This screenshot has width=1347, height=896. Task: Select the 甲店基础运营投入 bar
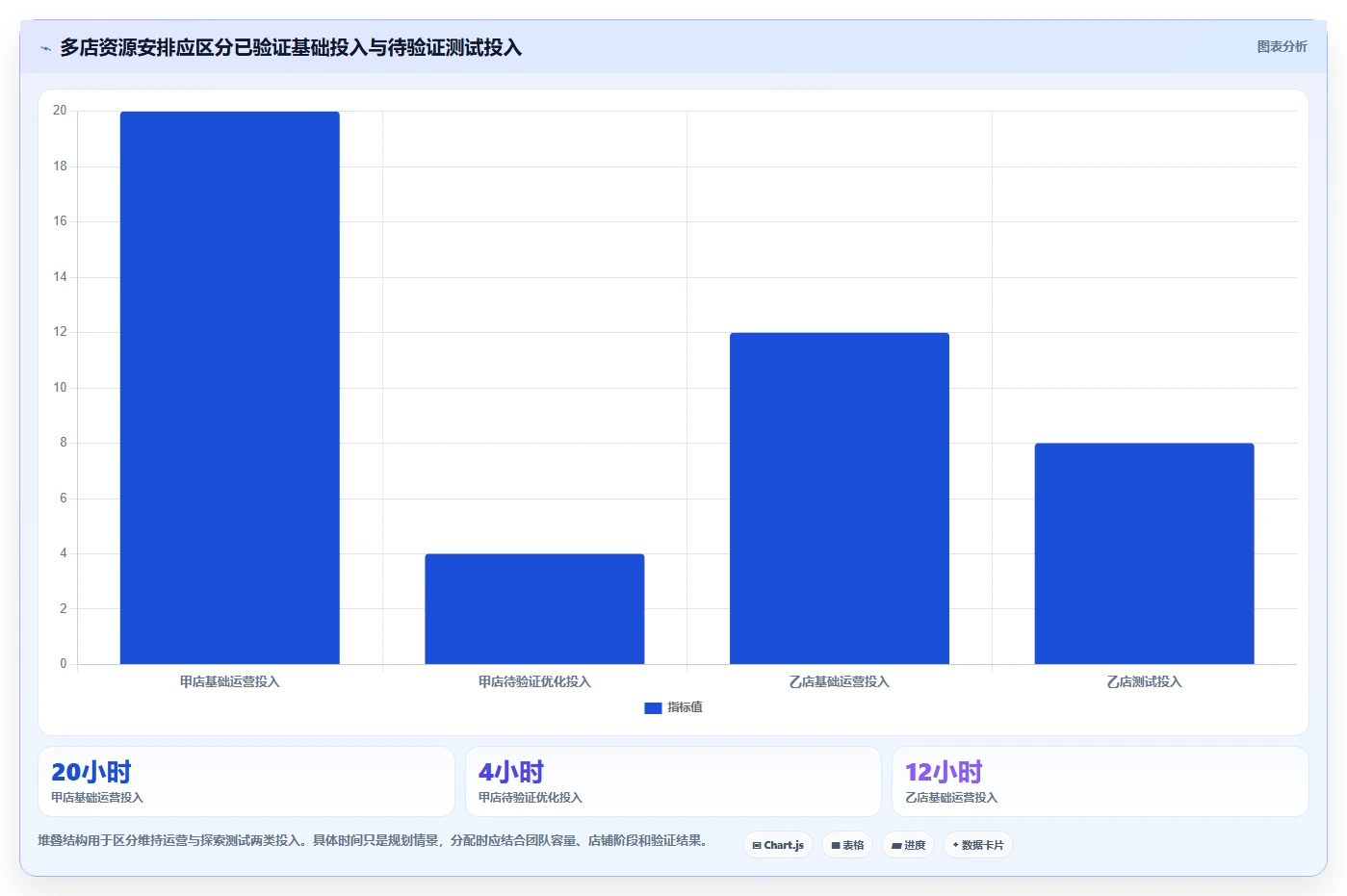229,388
